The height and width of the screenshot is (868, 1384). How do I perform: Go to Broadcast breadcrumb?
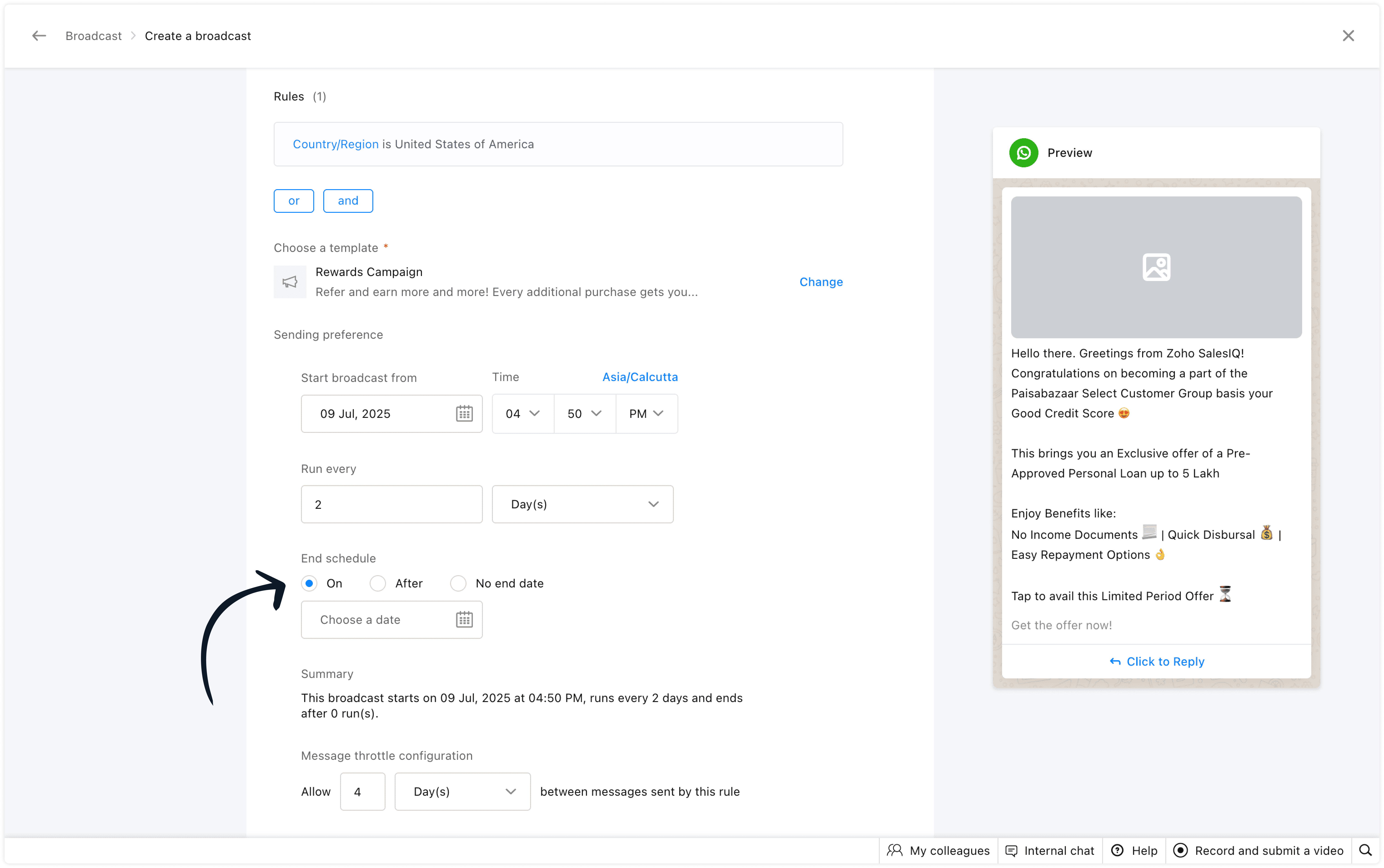point(94,36)
